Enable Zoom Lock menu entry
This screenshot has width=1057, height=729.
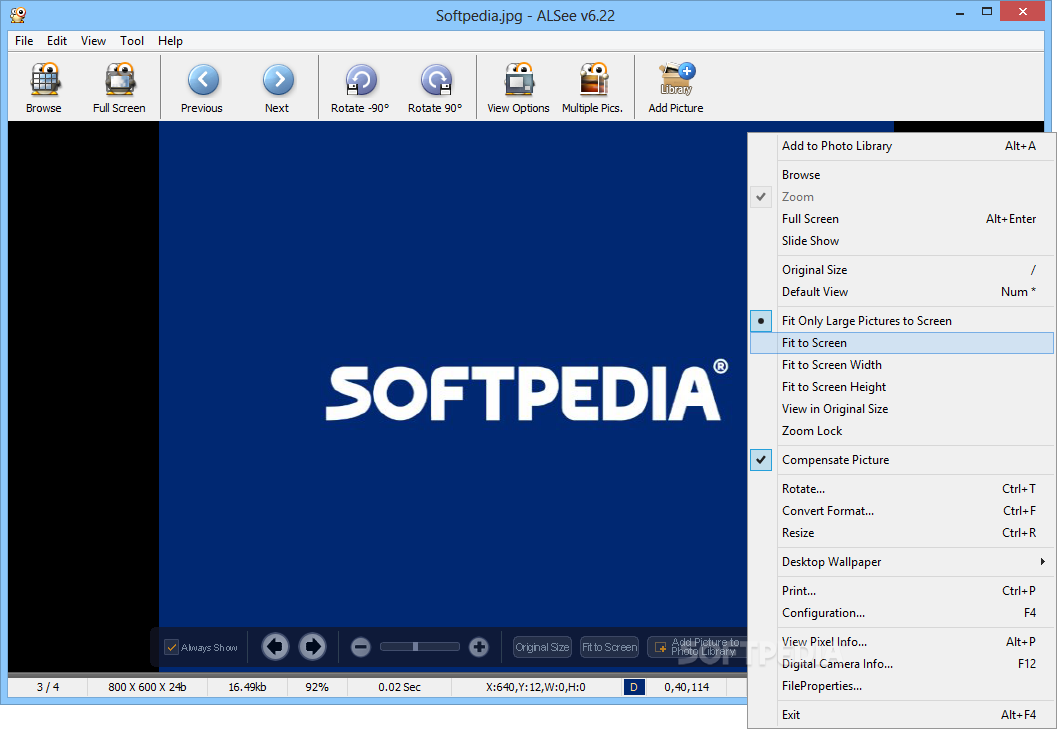(901, 431)
